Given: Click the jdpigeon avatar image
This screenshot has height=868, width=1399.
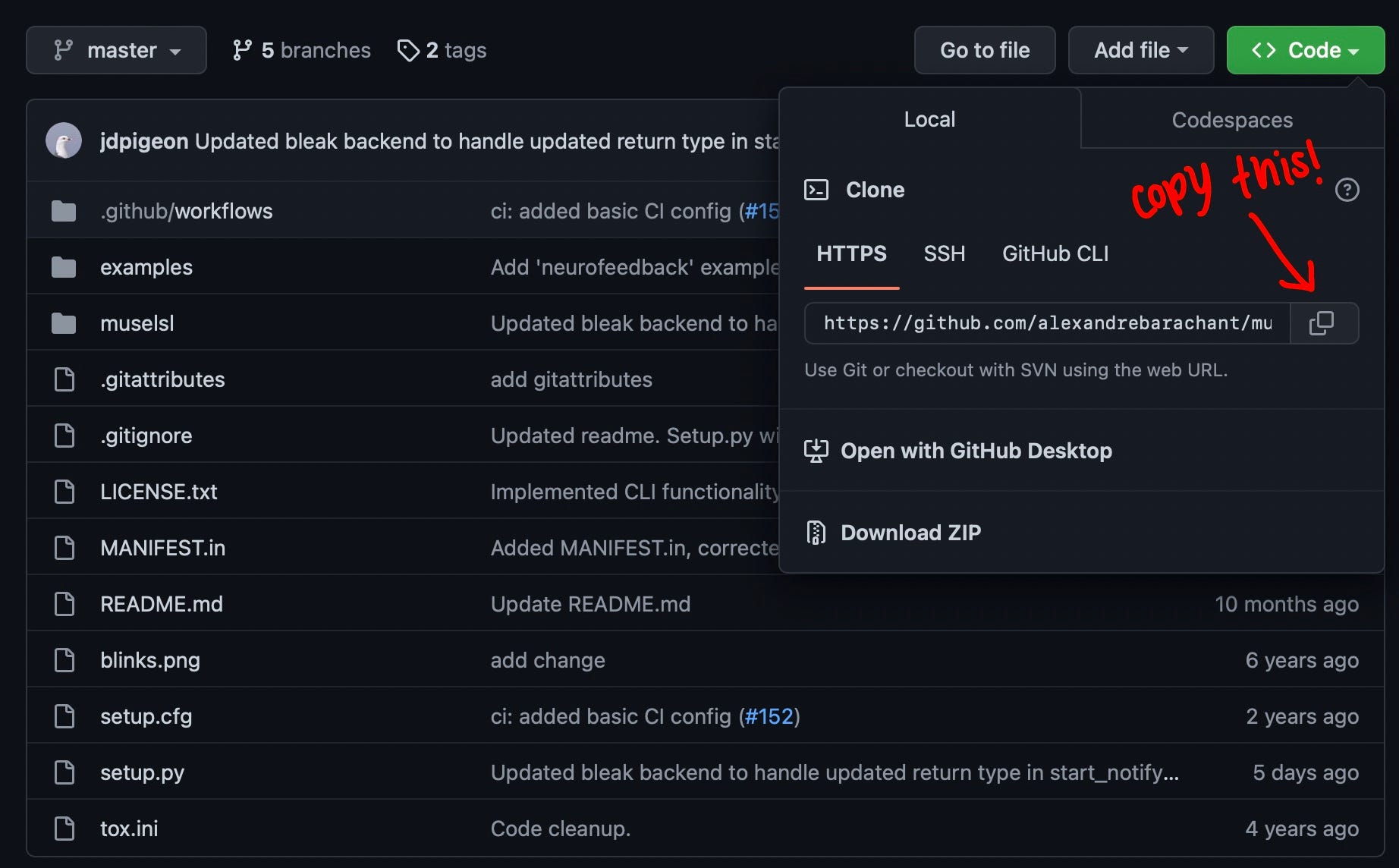Looking at the screenshot, I should (64, 141).
